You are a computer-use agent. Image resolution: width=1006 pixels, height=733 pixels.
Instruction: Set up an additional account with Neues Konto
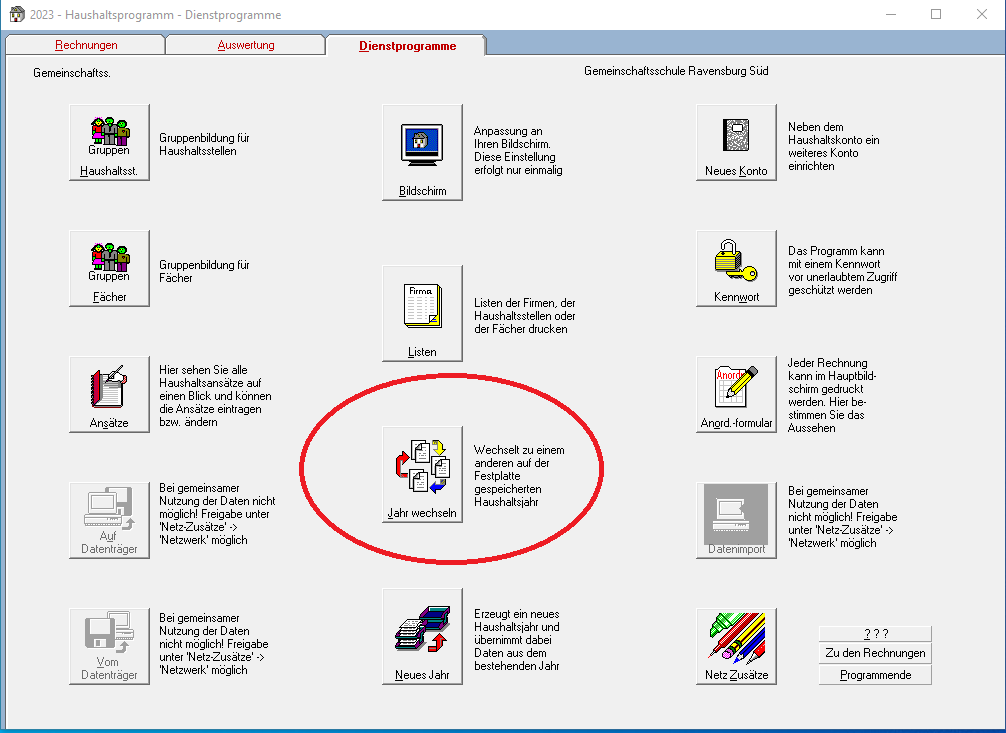[736, 144]
